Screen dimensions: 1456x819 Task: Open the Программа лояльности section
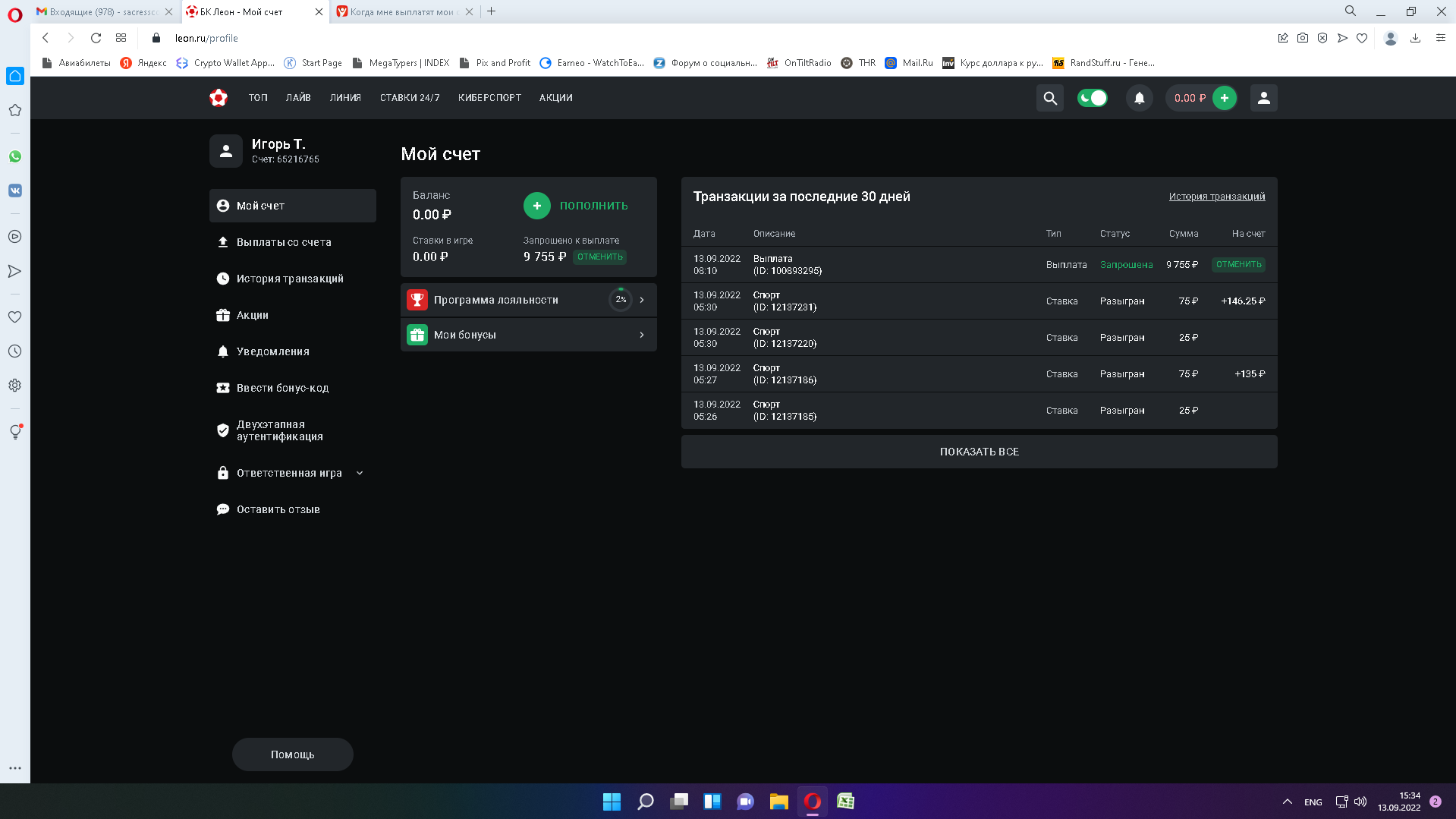pyautogui.click(x=528, y=300)
